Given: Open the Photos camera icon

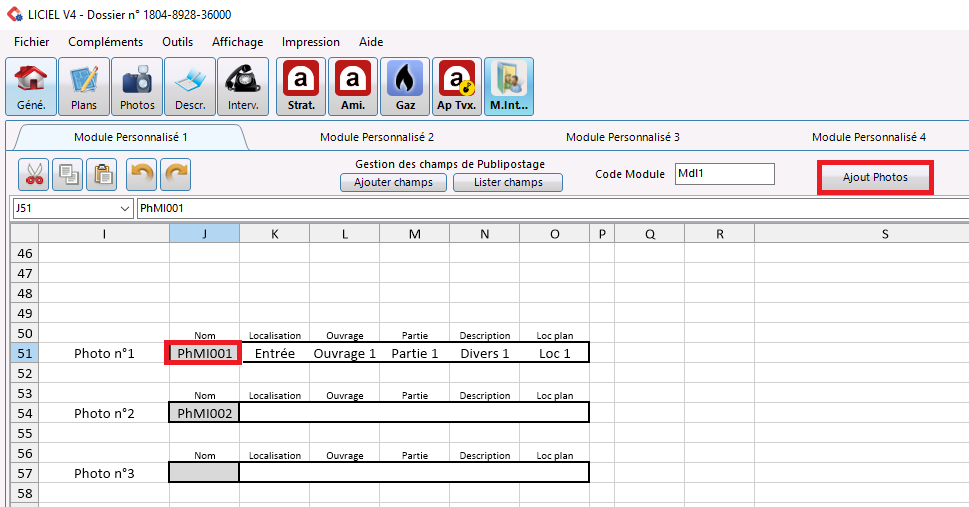Looking at the screenshot, I should click(137, 86).
